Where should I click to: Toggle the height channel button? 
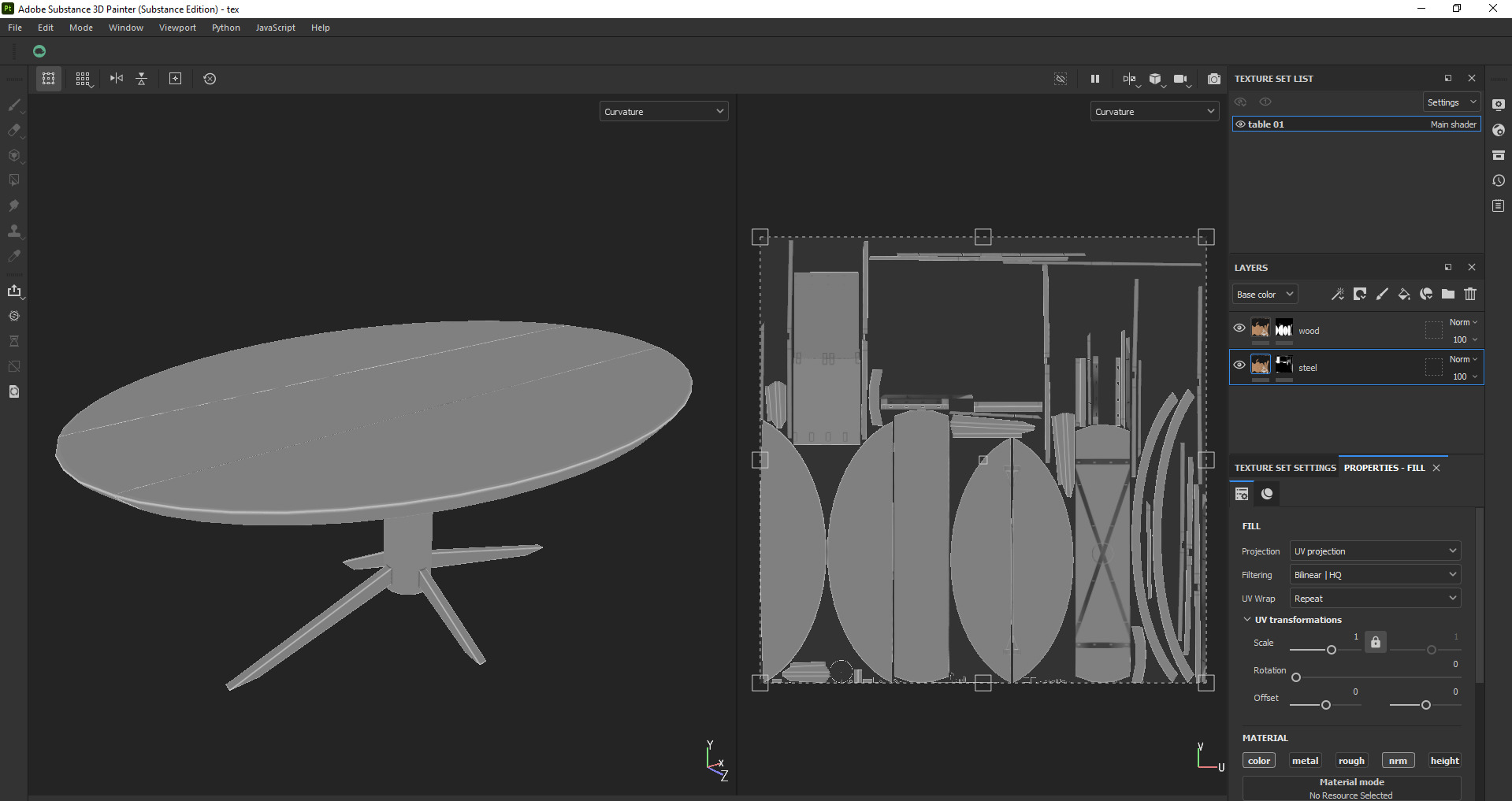tap(1445, 761)
